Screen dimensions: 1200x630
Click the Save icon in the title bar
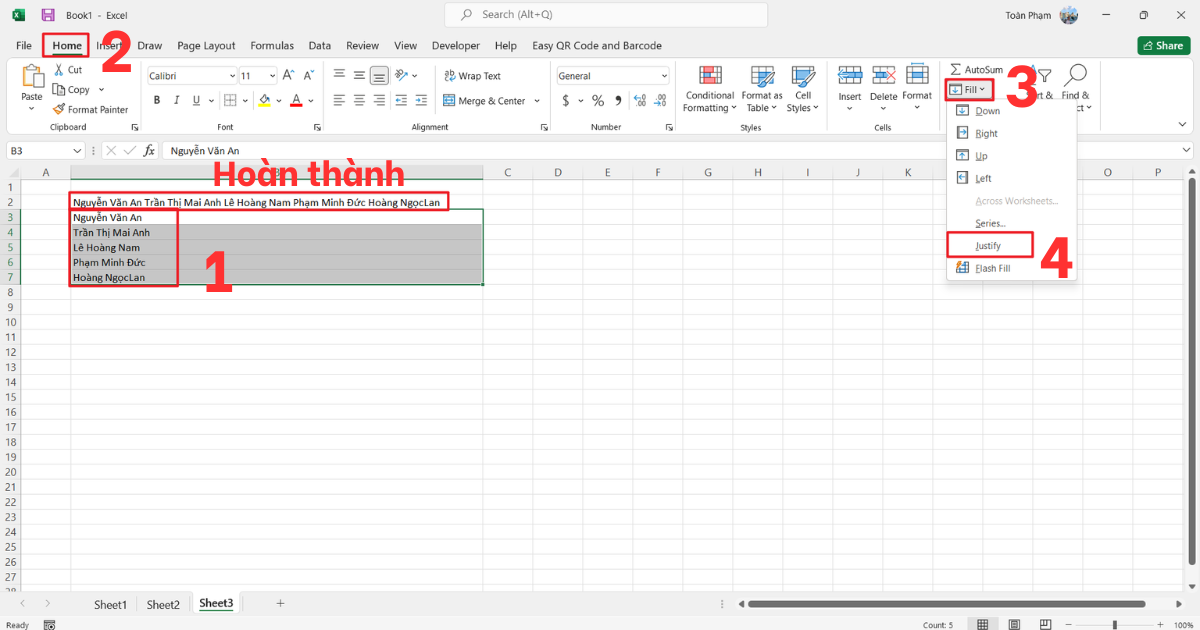(x=48, y=15)
